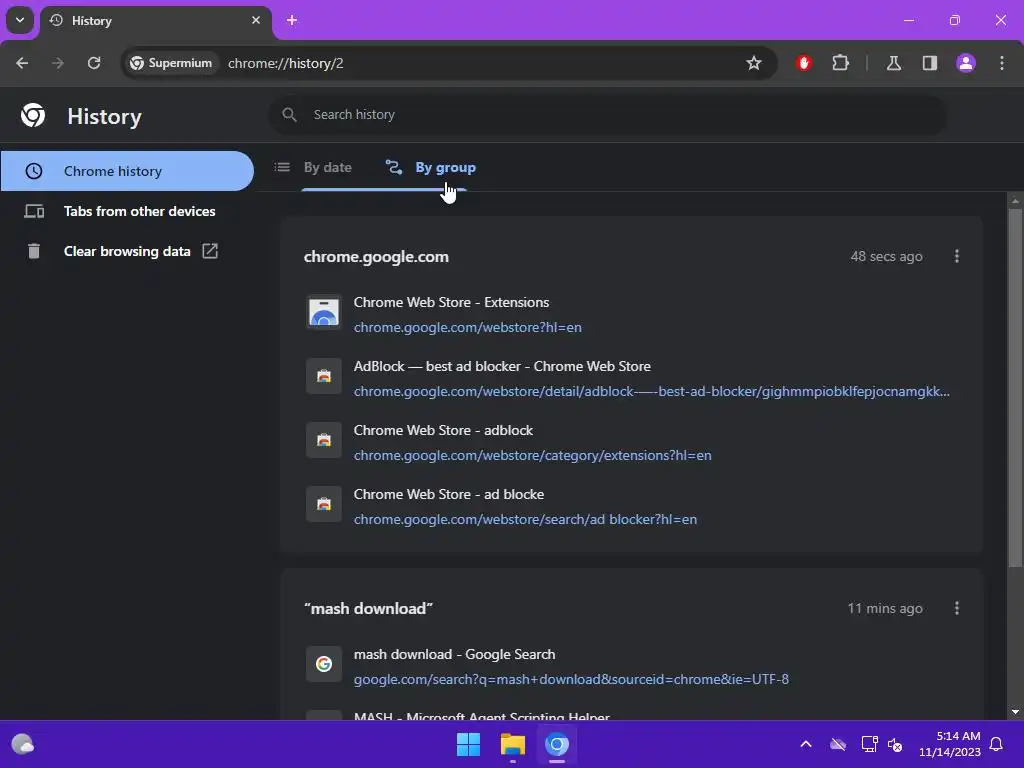Open Chrome Web Store - adblock entry
Viewport: 1024px width, 768px height.
(x=443, y=430)
